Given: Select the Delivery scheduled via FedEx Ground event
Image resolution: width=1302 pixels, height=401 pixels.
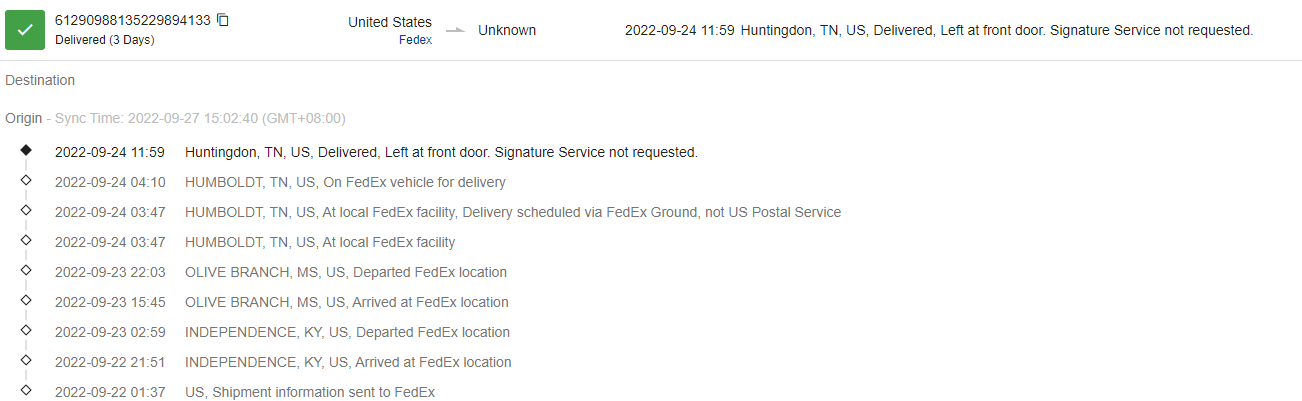Looking at the screenshot, I should point(513,212).
